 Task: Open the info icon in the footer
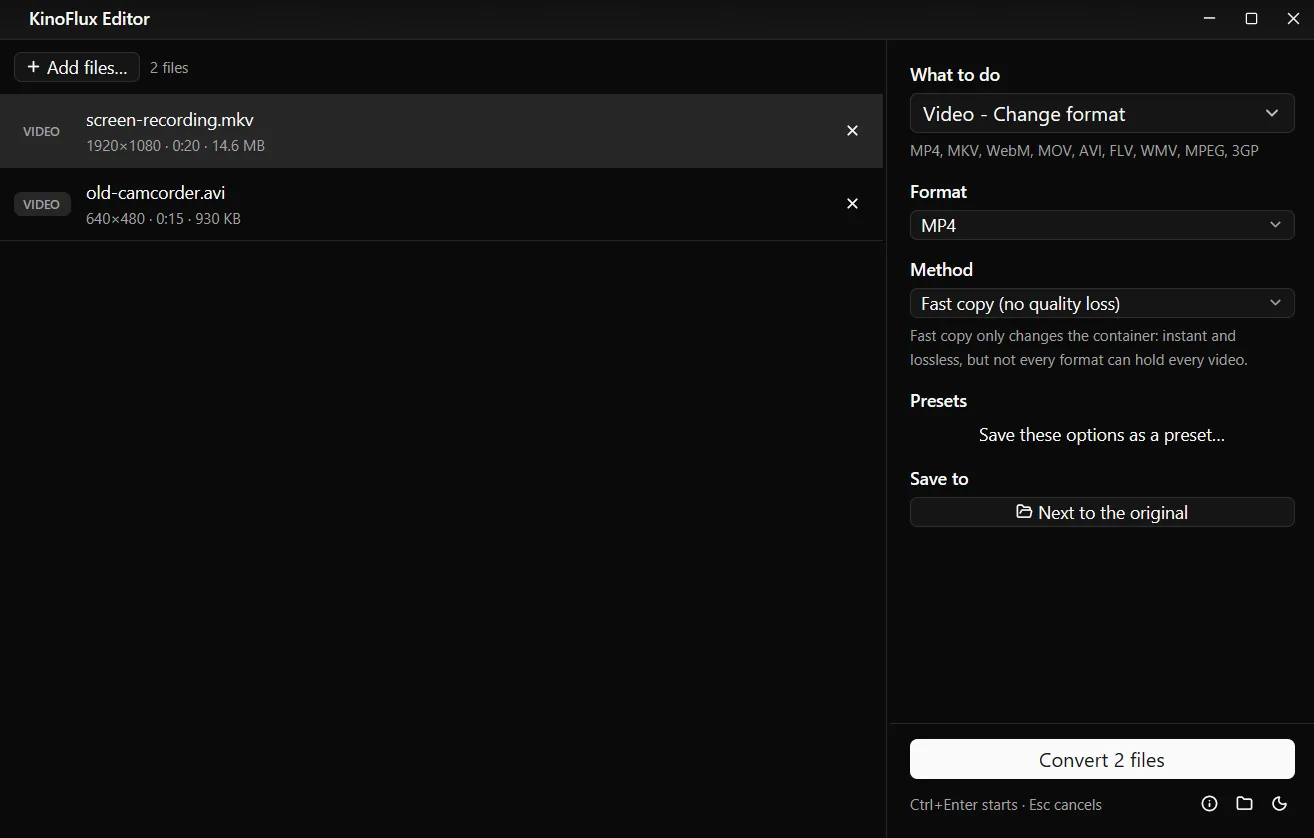click(1209, 804)
